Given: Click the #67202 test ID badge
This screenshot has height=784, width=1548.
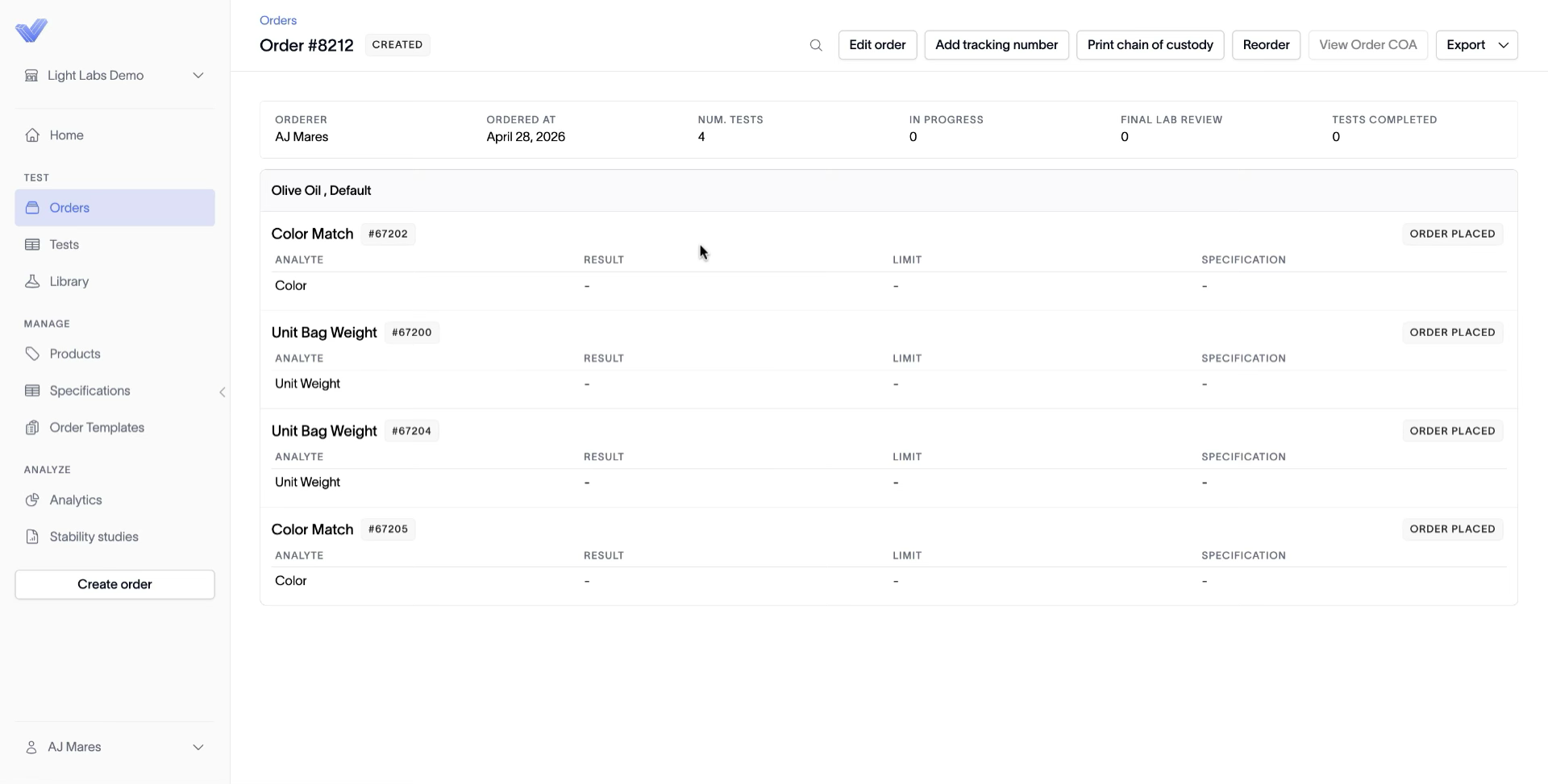Looking at the screenshot, I should click(388, 234).
